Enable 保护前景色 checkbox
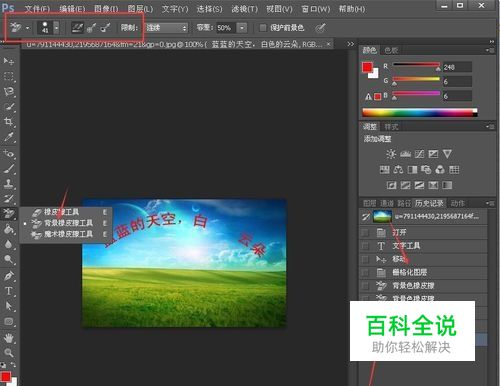Image resolution: width=500 pixels, height=386 pixels. pos(263,28)
